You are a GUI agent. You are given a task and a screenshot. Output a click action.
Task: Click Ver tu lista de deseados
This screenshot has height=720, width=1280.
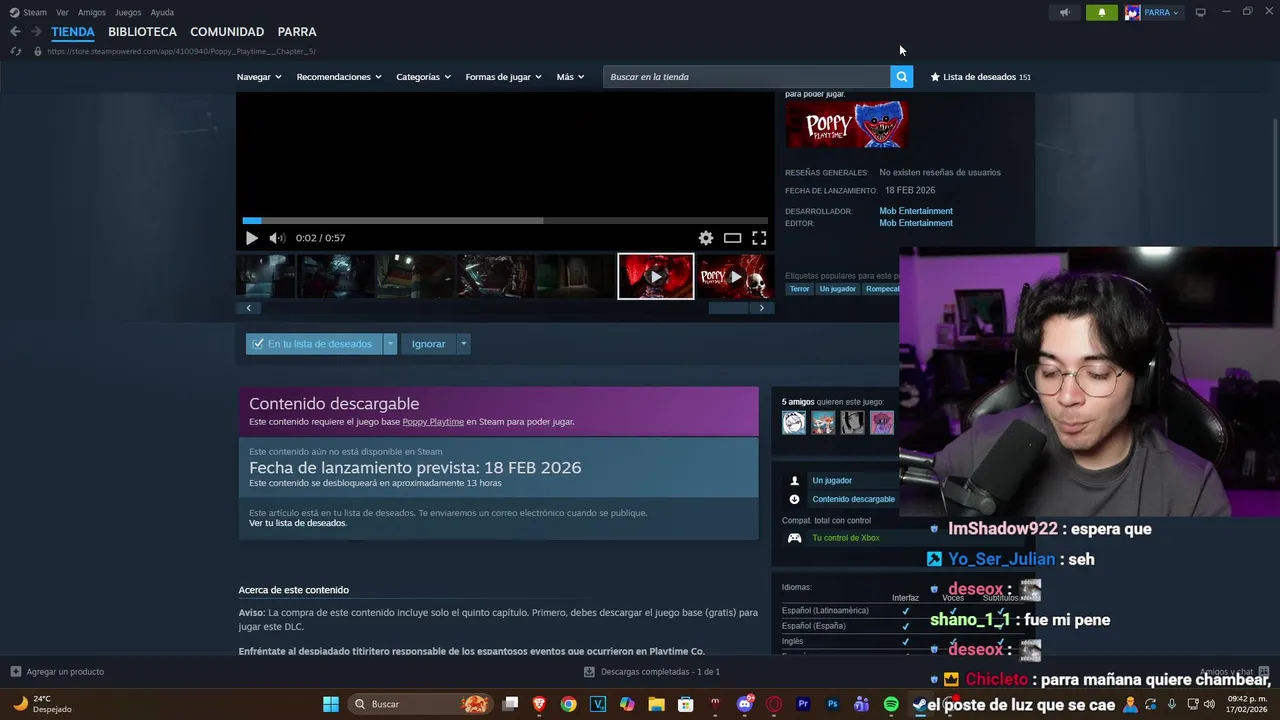coord(297,523)
